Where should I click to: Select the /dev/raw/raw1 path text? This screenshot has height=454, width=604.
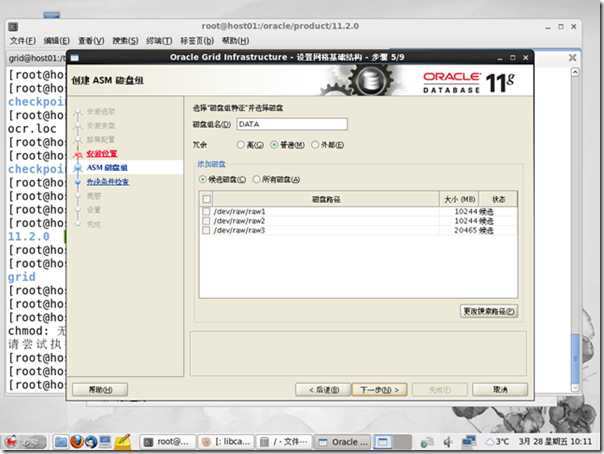(x=240, y=211)
